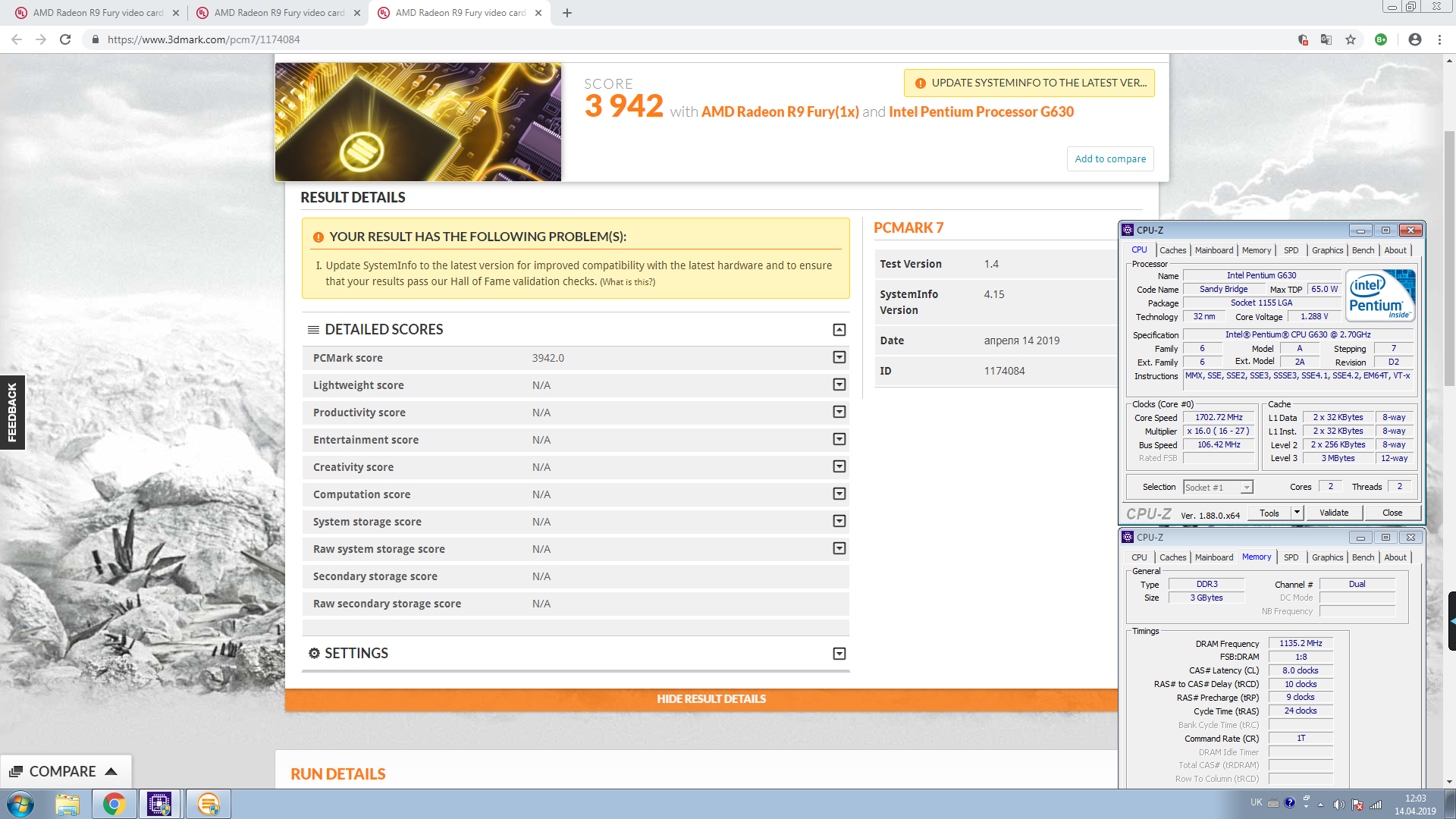Click the volume icon in system tray
This screenshot has height=819, width=1456.
coord(1338,804)
